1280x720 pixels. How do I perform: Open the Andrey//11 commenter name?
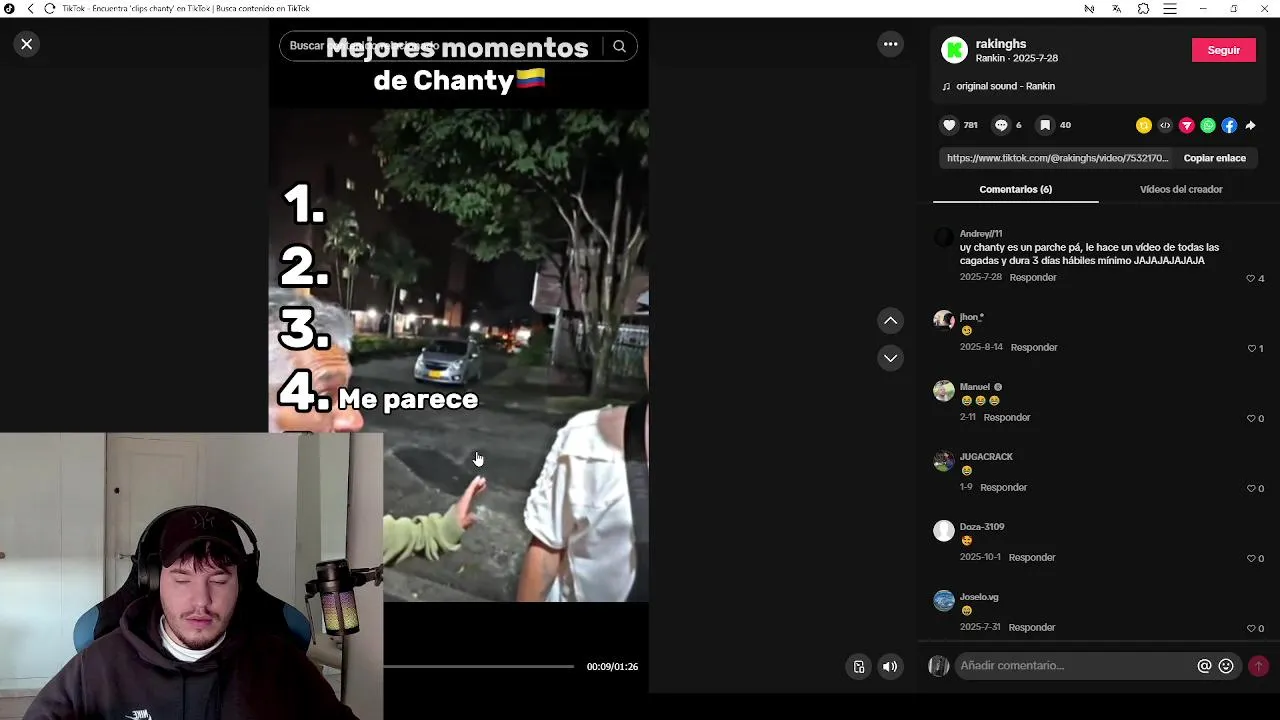(981, 233)
